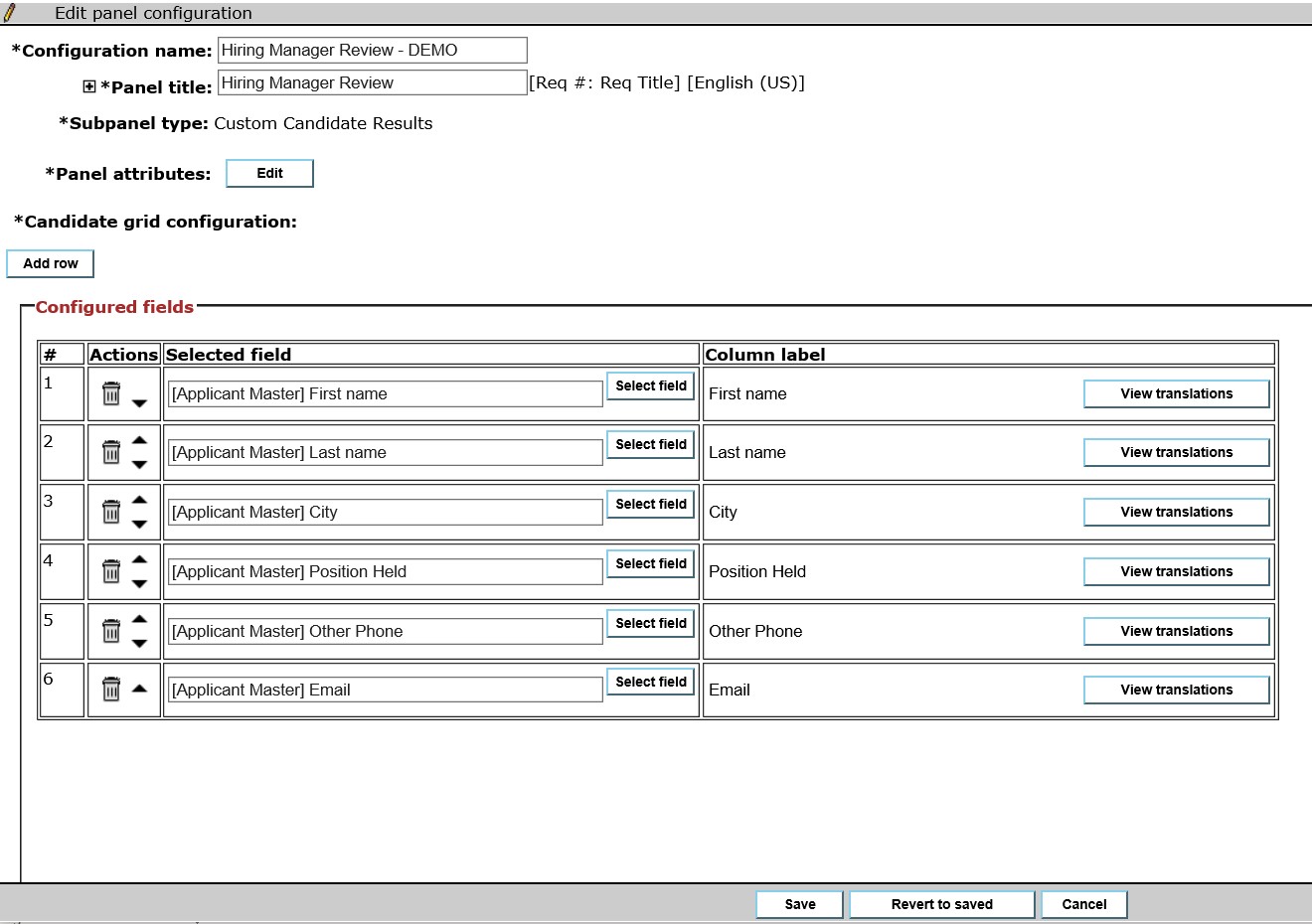The height and width of the screenshot is (924, 1312).
Task: Delete row 6 Email with trash icon
Action: pyautogui.click(x=111, y=689)
